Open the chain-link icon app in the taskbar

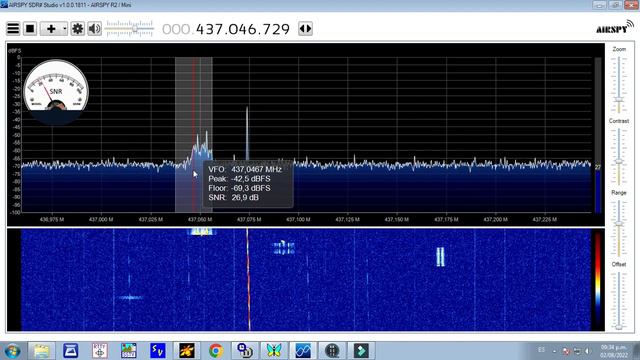(245, 351)
